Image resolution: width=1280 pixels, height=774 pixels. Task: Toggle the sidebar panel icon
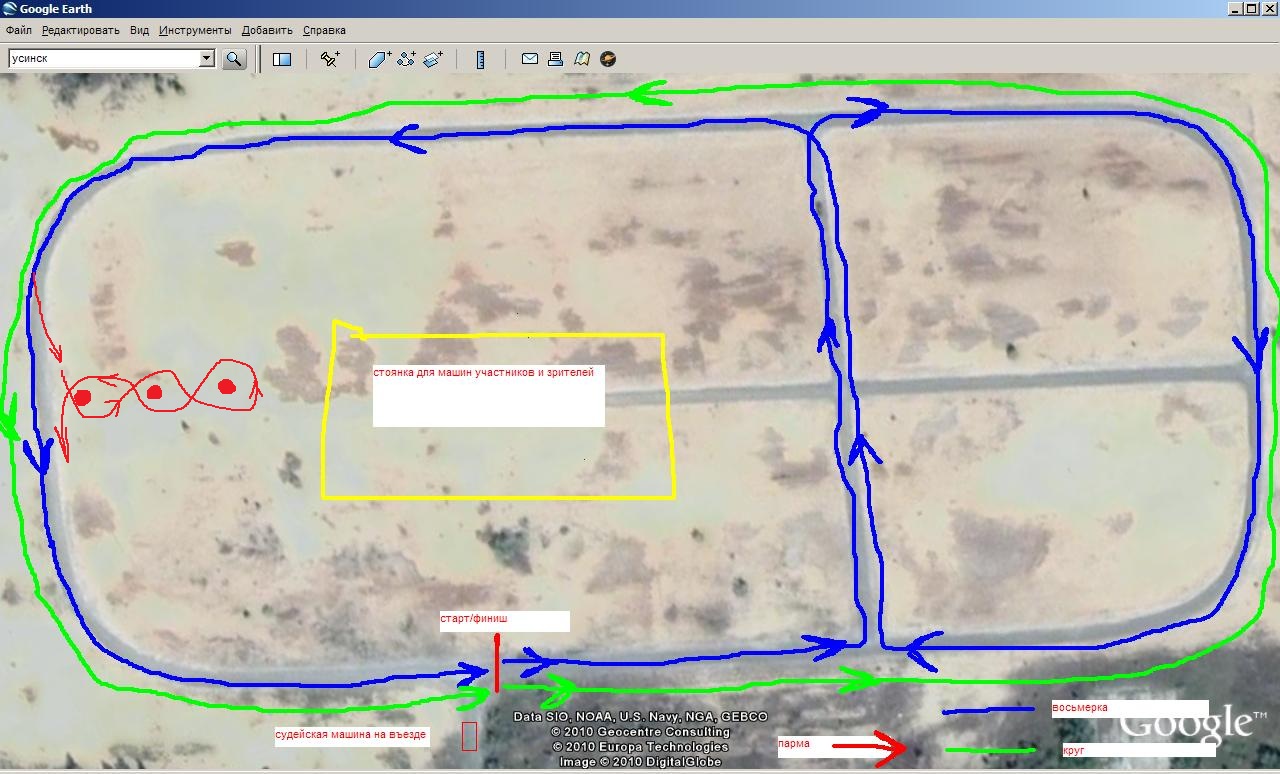click(x=282, y=59)
